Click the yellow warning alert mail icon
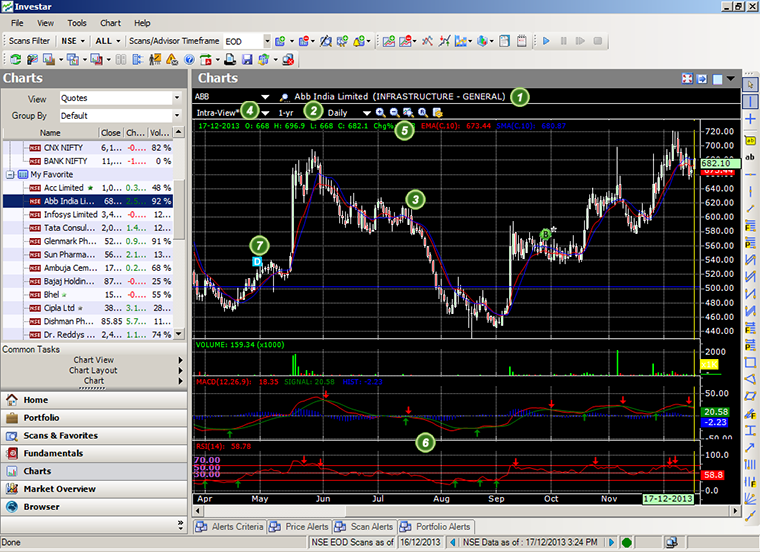Viewport: 760px width, 552px height. [172, 60]
